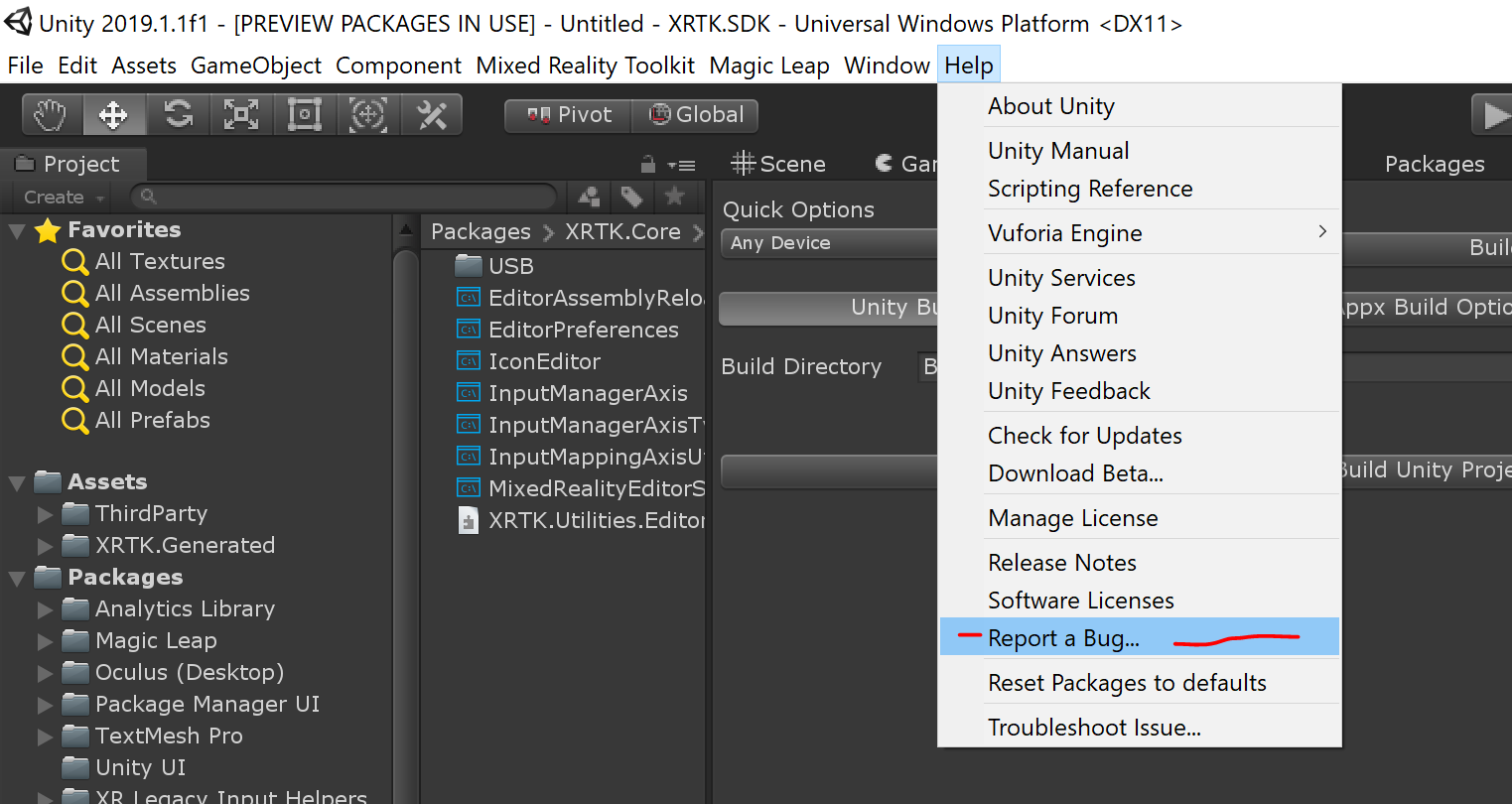Choose Report a Bug... from Help menu
The width and height of the screenshot is (1512, 804).
tap(1140, 638)
